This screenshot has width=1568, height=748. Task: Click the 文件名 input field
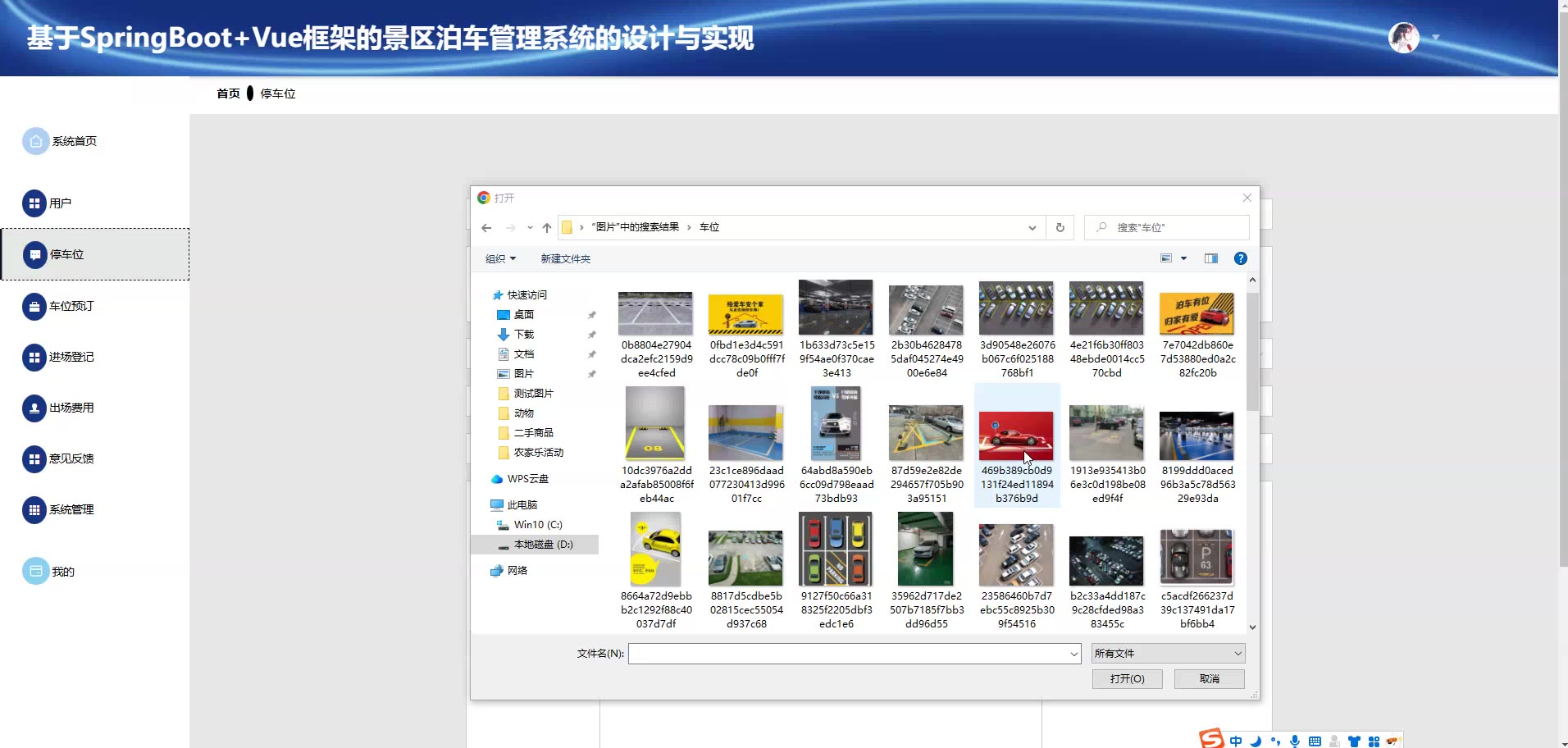[x=849, y=654]
